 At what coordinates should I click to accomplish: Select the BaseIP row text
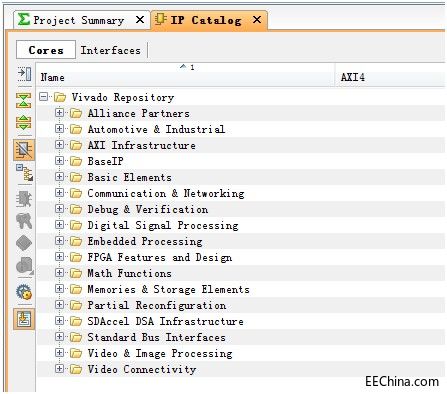pyautogui.click(x=105, y=161)
